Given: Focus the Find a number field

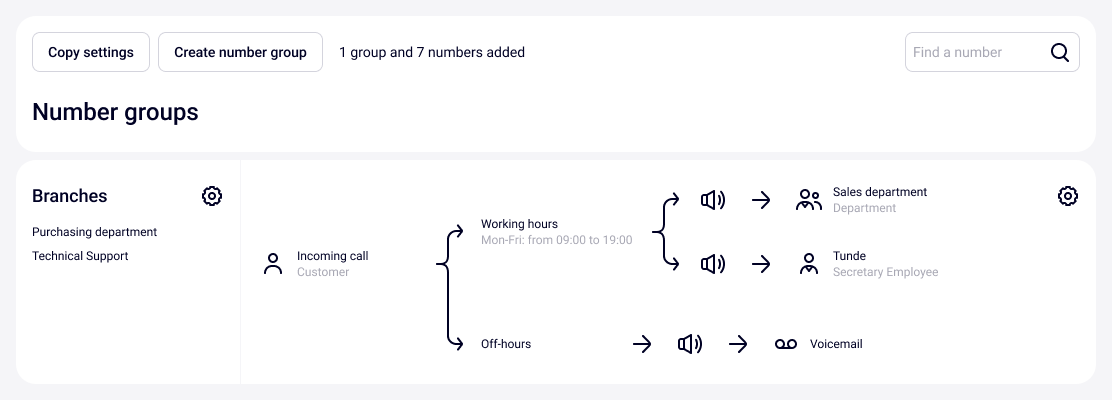Looking at the screenshot, I should pos(975,53).
